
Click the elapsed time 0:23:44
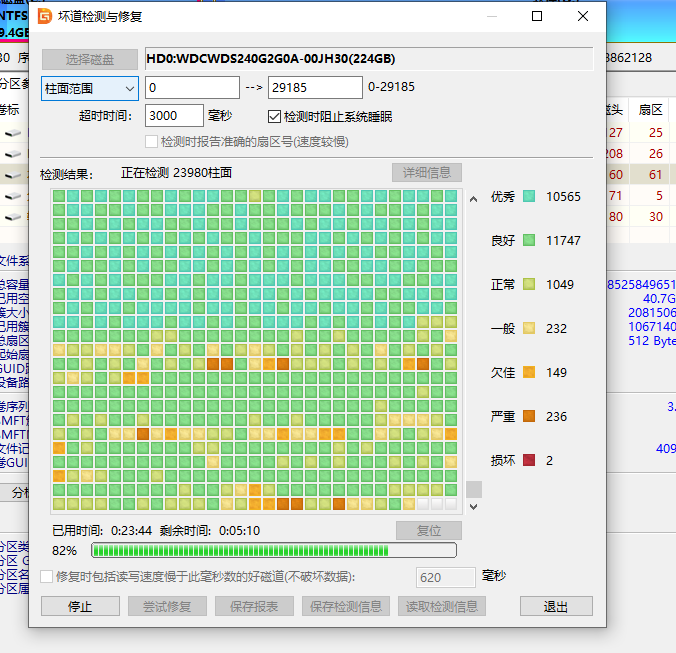click(x=131, y=530)
